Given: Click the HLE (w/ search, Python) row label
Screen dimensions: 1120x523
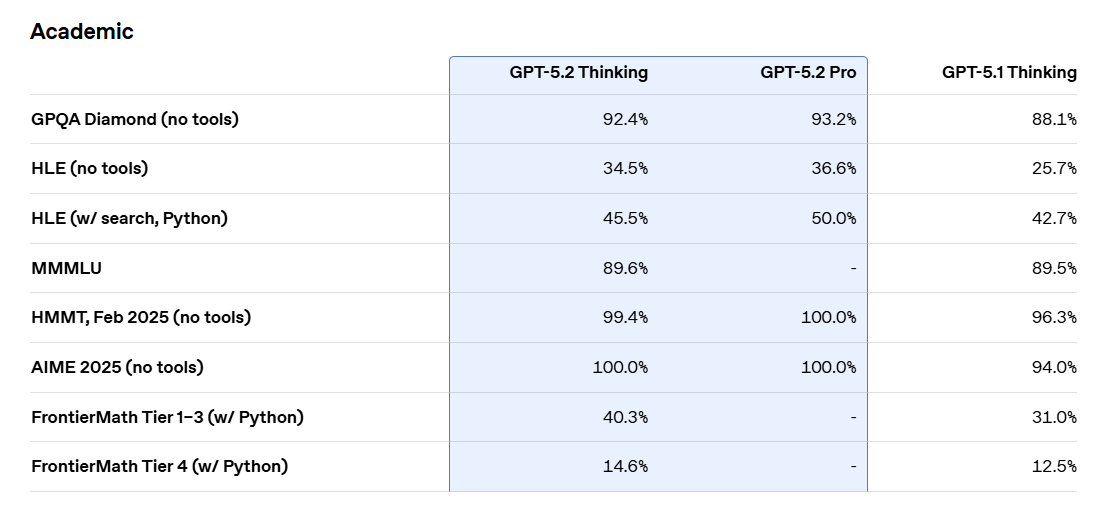Looking at the screenshot, I should click(x=129, y=218).
